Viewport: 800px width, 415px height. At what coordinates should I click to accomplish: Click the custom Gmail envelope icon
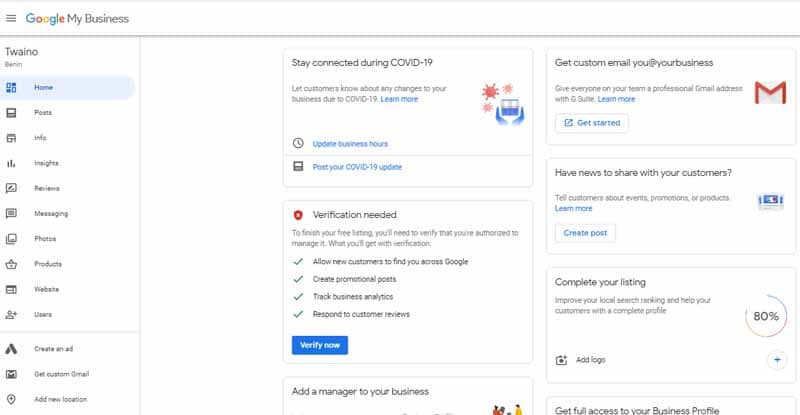click(x=11, y=374)
